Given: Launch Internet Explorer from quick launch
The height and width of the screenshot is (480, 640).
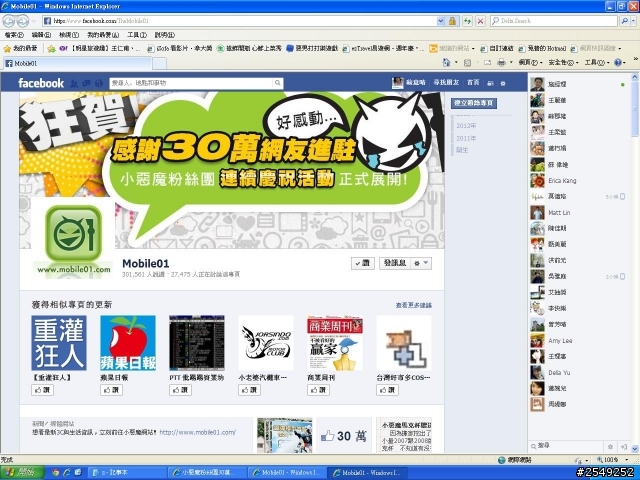Looking at the screenshot, I should [x=66, y=473].
